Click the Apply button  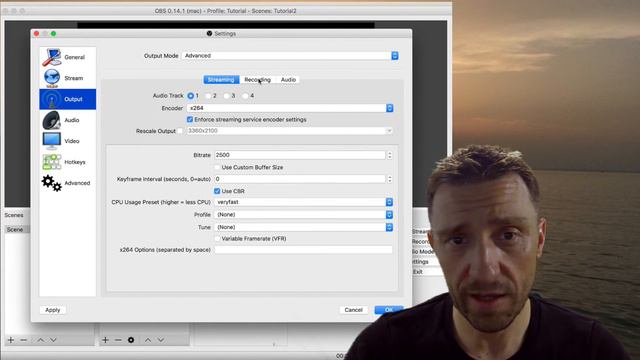coord(53,310)
